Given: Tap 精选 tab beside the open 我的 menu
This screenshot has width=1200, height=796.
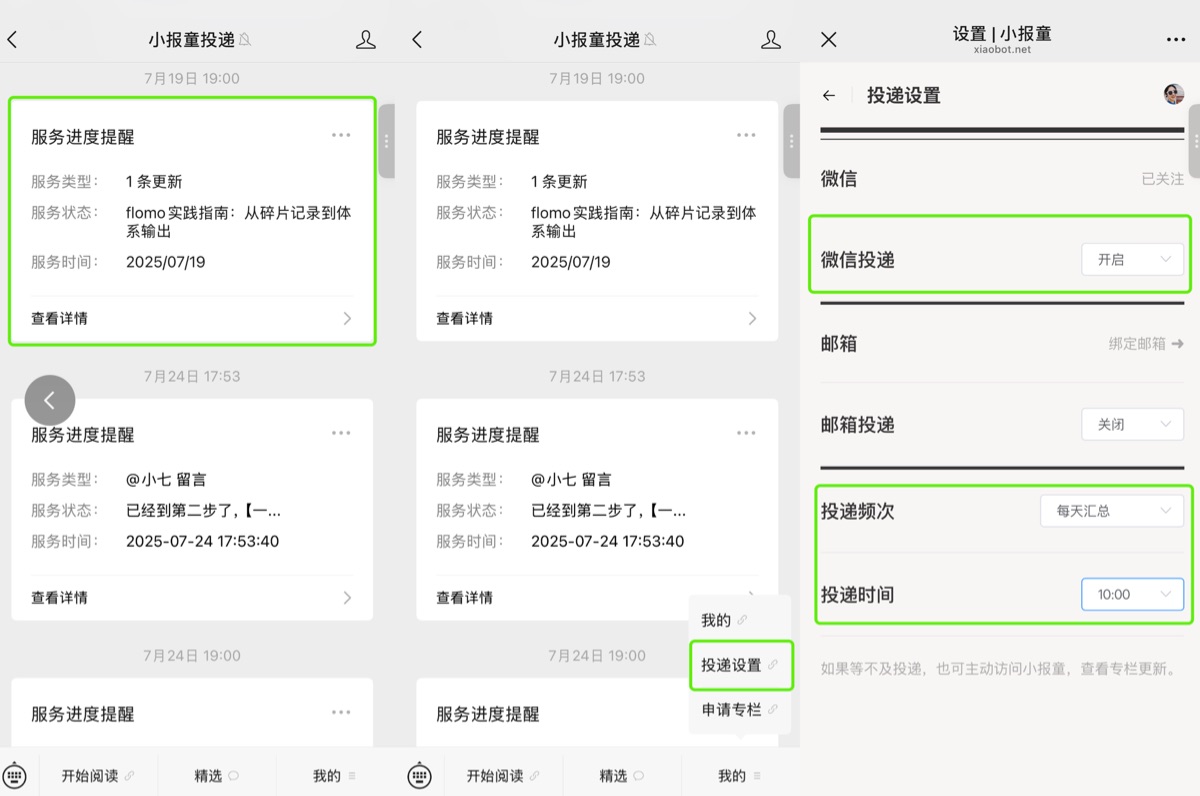Looking at the screenshot, I should click(x=619, y=776).
